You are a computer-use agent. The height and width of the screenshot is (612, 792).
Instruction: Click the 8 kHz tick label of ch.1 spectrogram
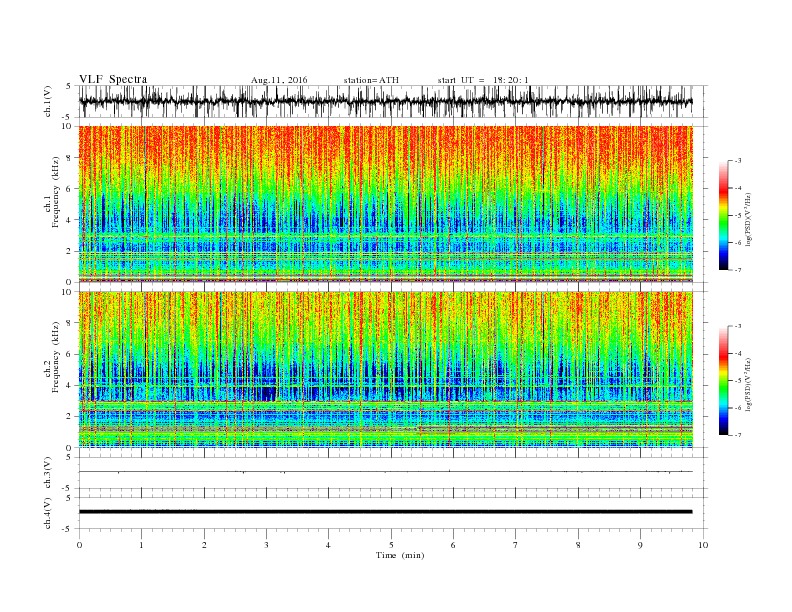tap(70, 158)
